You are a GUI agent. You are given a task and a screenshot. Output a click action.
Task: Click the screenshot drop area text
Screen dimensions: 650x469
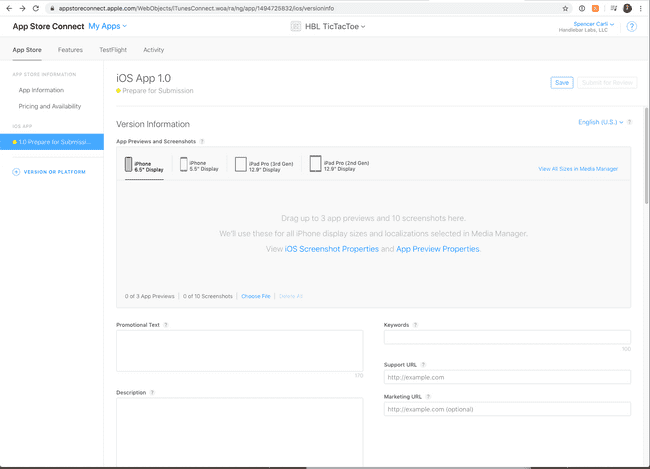(x=373, y=233)
